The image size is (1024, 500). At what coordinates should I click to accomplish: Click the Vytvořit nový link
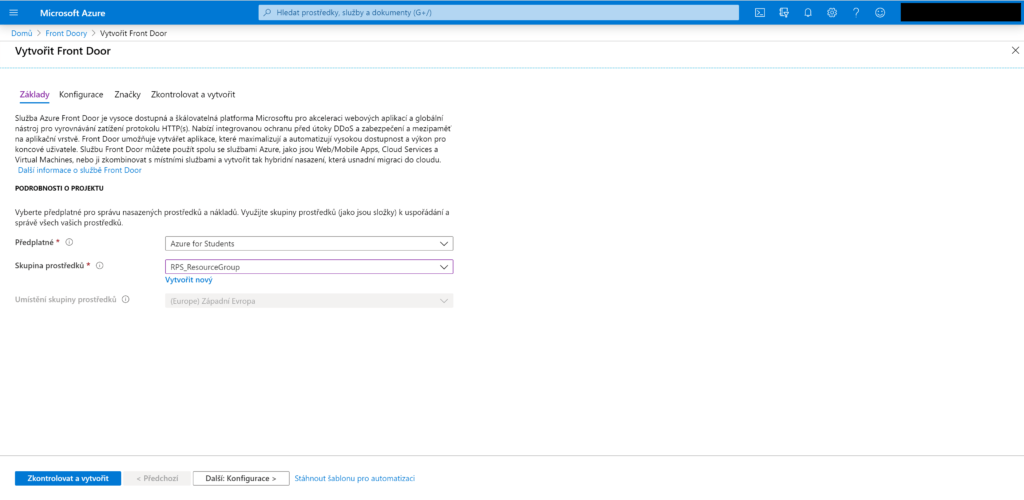(x=188, y=281)
